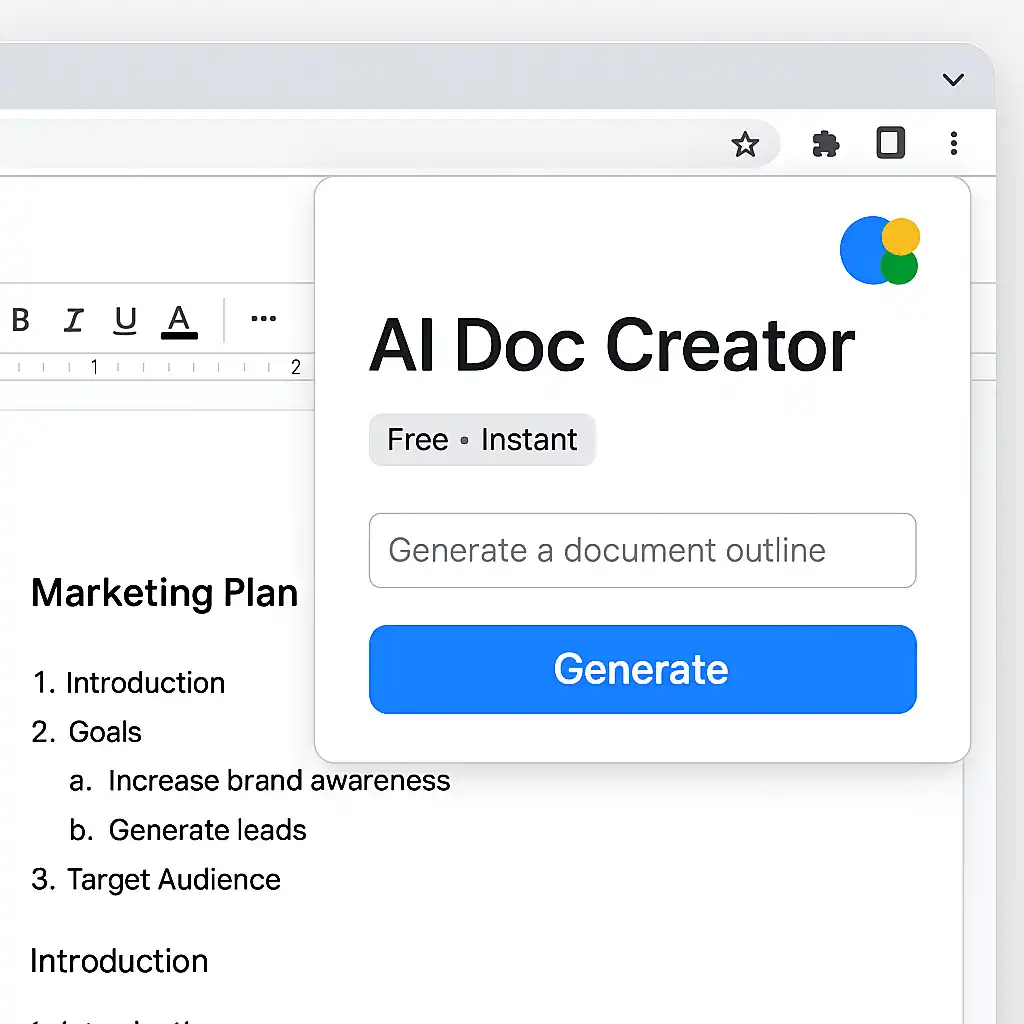
Task: Click the Introduction section heading
Action: click(x=119, y=960)
